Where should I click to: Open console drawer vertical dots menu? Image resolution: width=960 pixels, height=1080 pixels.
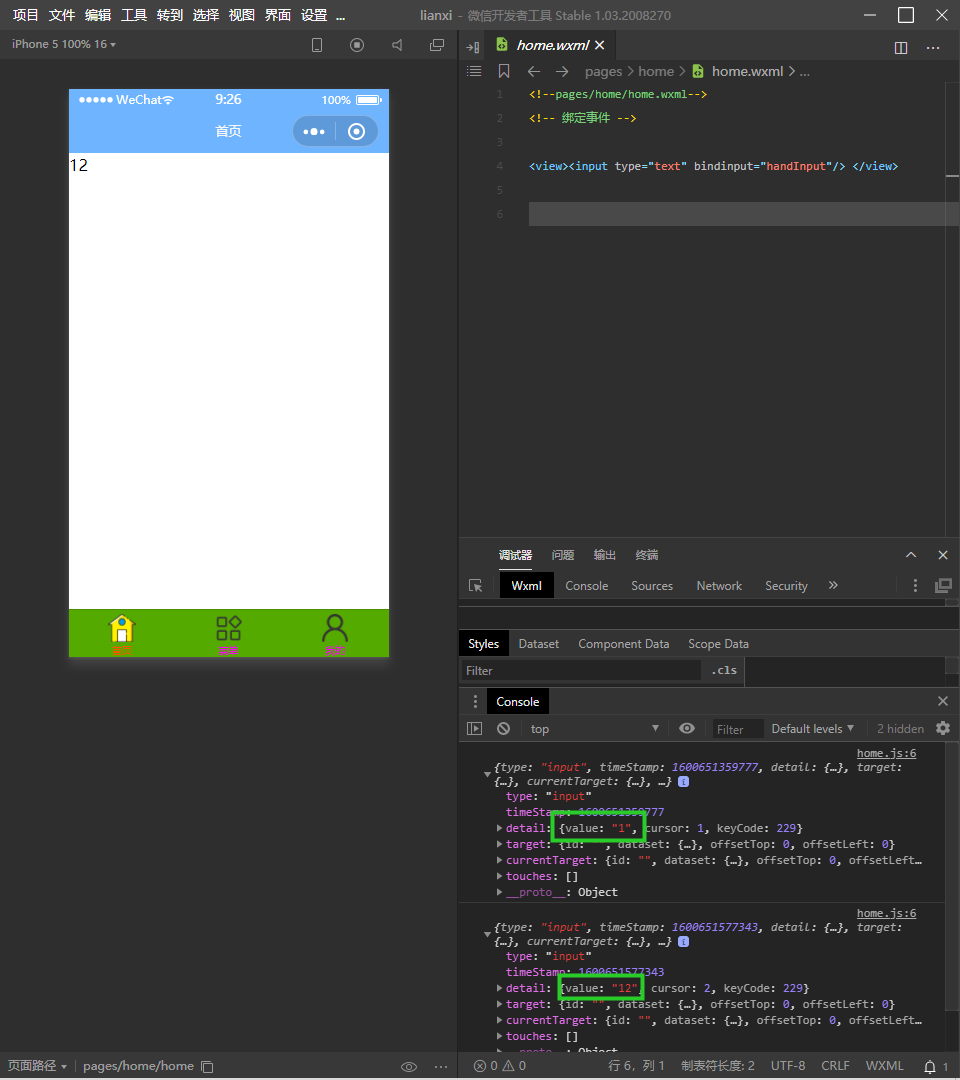(474, 701)
